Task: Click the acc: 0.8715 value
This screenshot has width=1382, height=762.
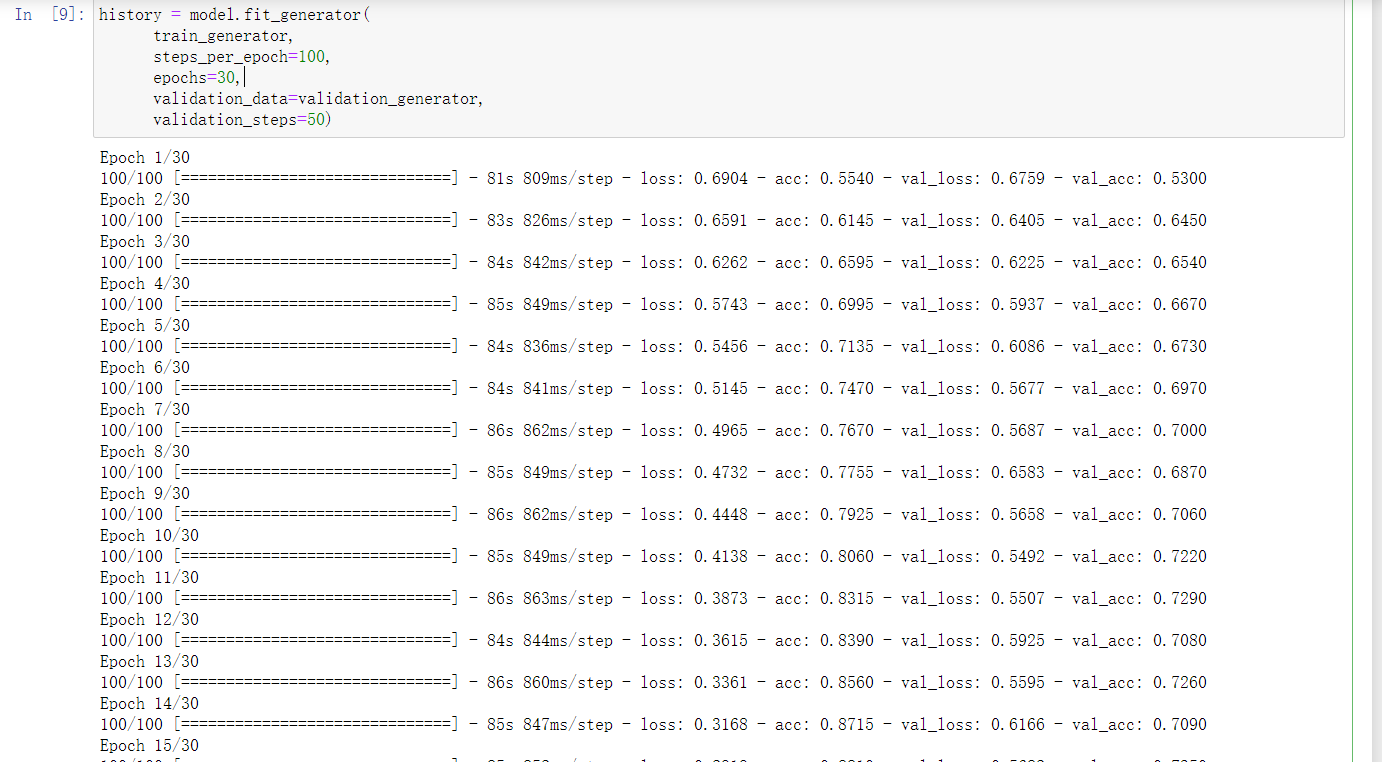Action: point(824,725)
